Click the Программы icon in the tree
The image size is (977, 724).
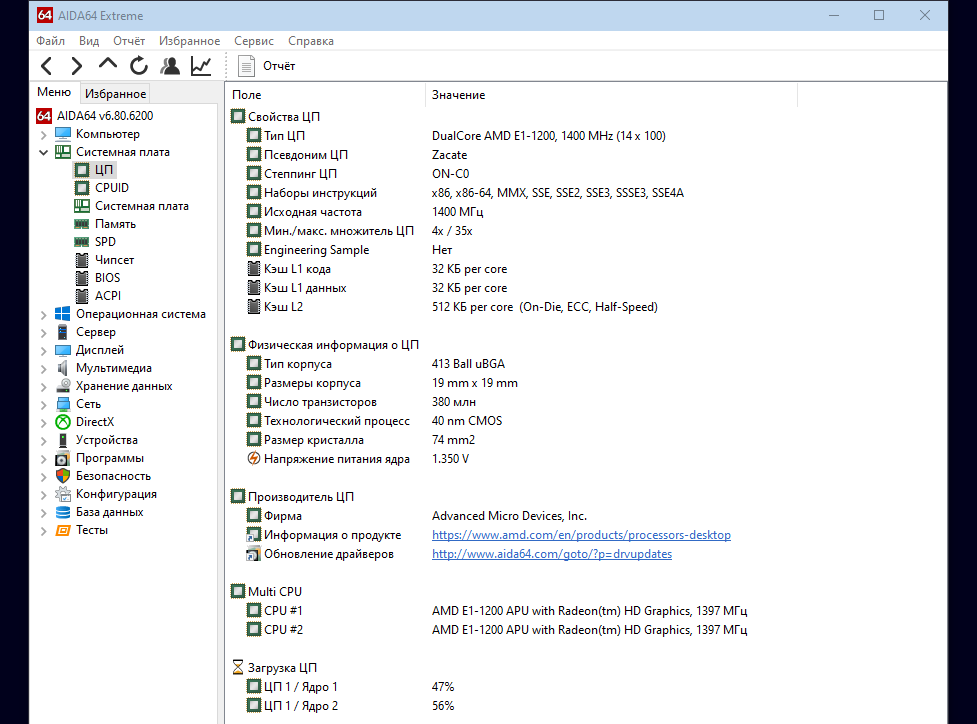[63, 458]
